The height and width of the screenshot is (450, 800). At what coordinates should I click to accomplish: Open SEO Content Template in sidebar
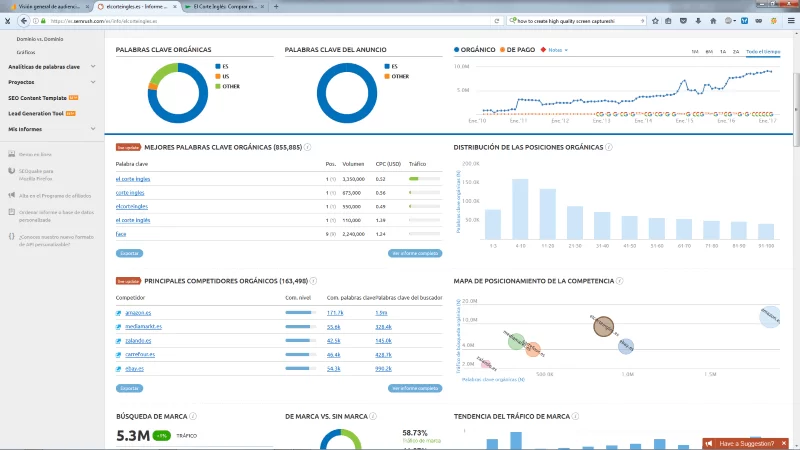[x=37, y=97]
